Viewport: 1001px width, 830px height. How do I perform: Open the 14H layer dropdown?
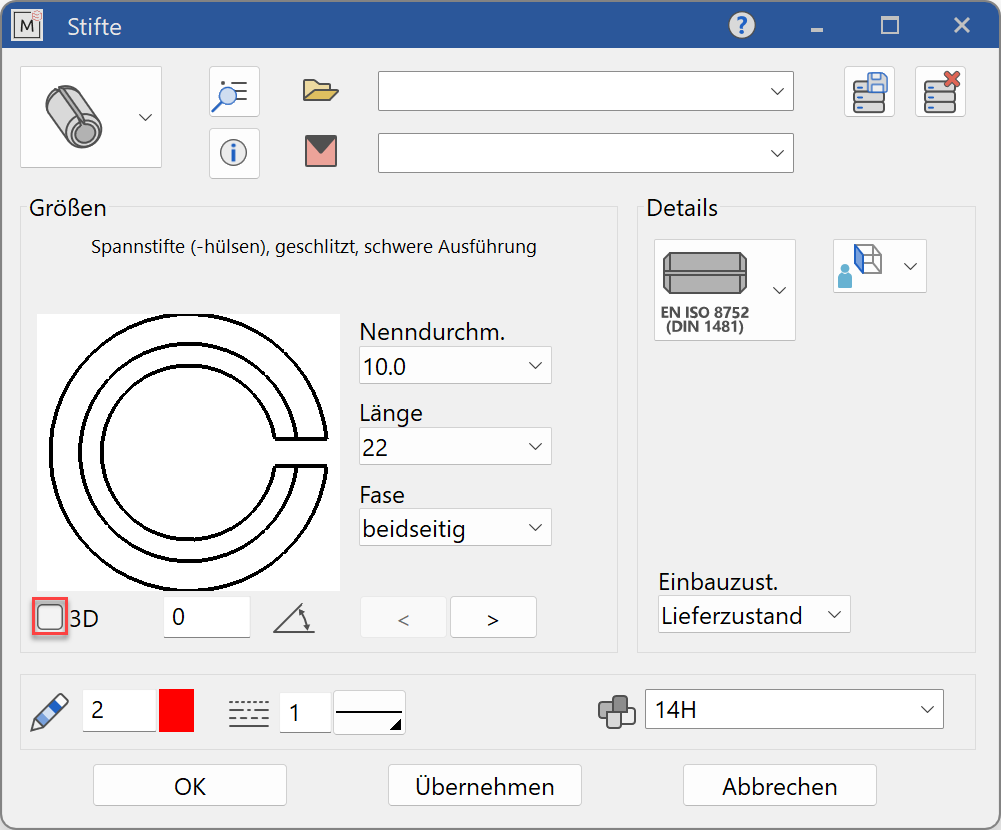click(x=794, y=709)
